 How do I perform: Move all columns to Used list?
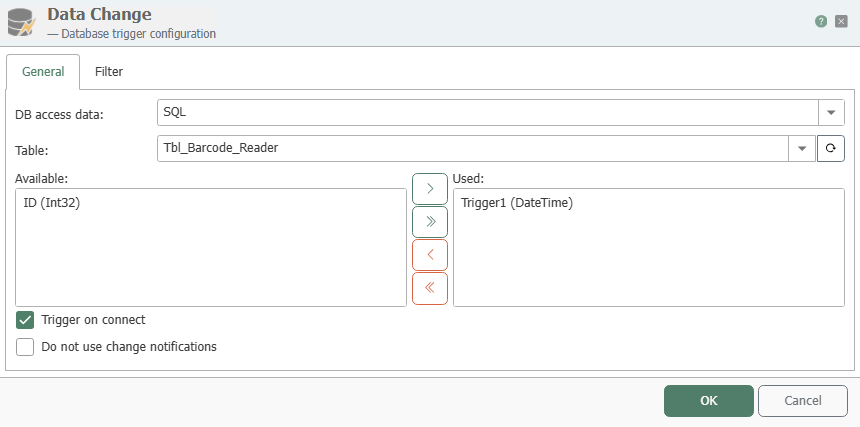(430, 221)
